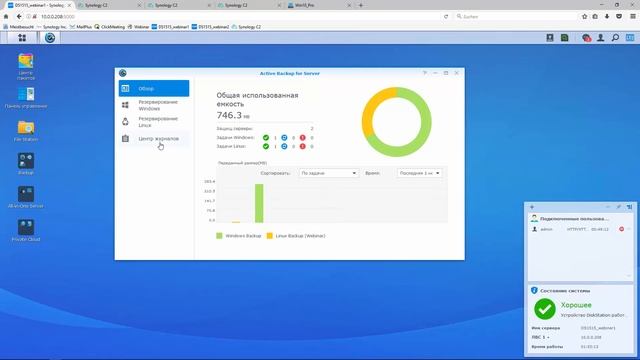Click the green Хорошее health status
This screenshot has width=640, height=360.
576,305
